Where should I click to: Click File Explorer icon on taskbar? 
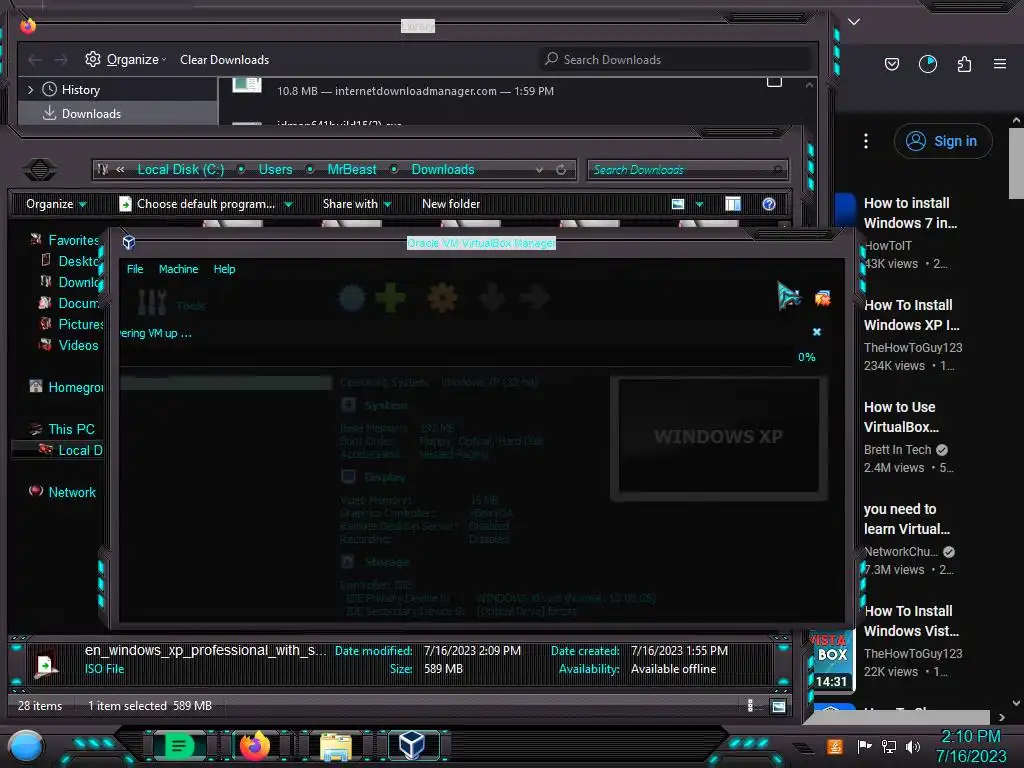point(336,746)
